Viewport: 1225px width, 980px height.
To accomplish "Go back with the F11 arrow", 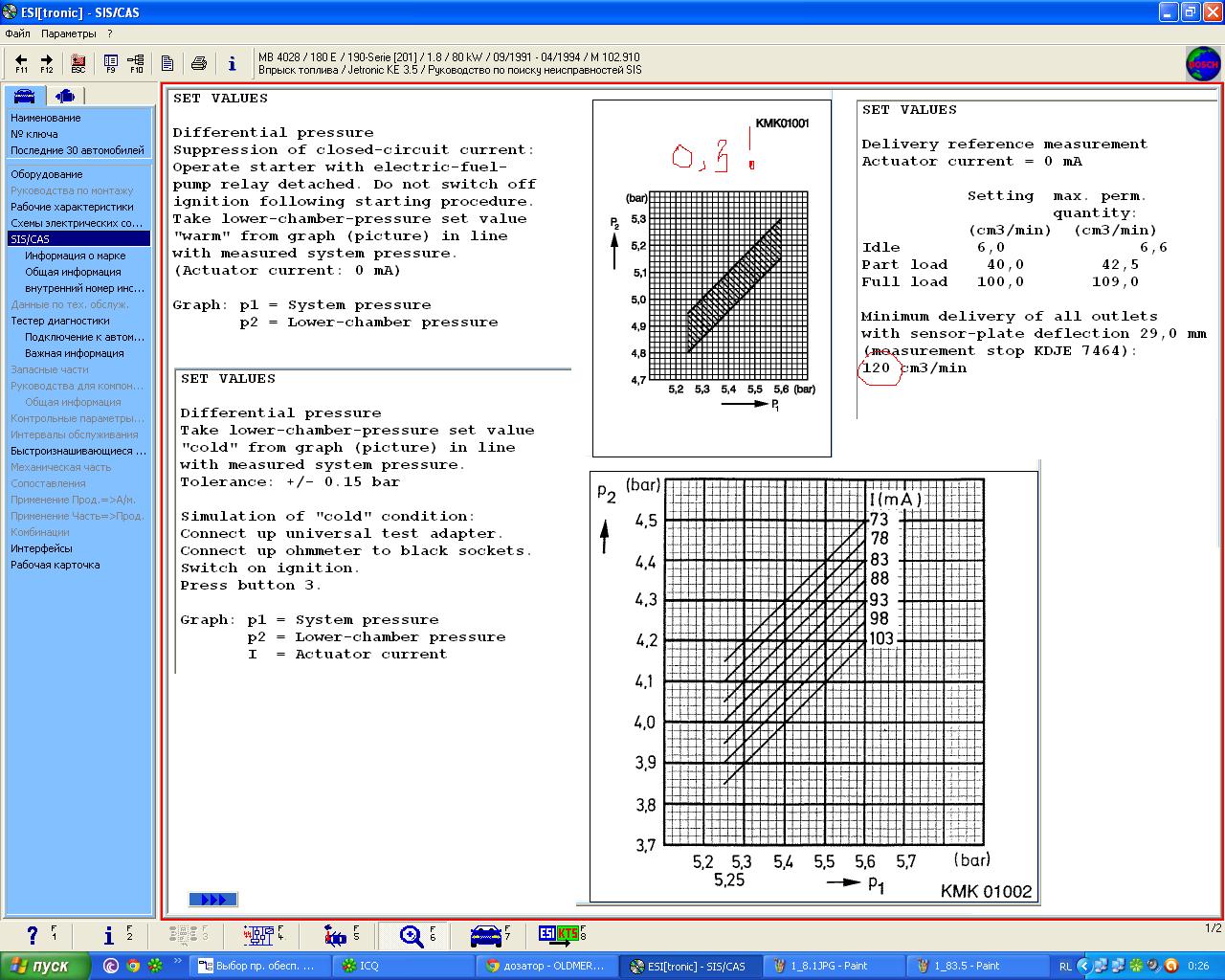I will point(21,63).
